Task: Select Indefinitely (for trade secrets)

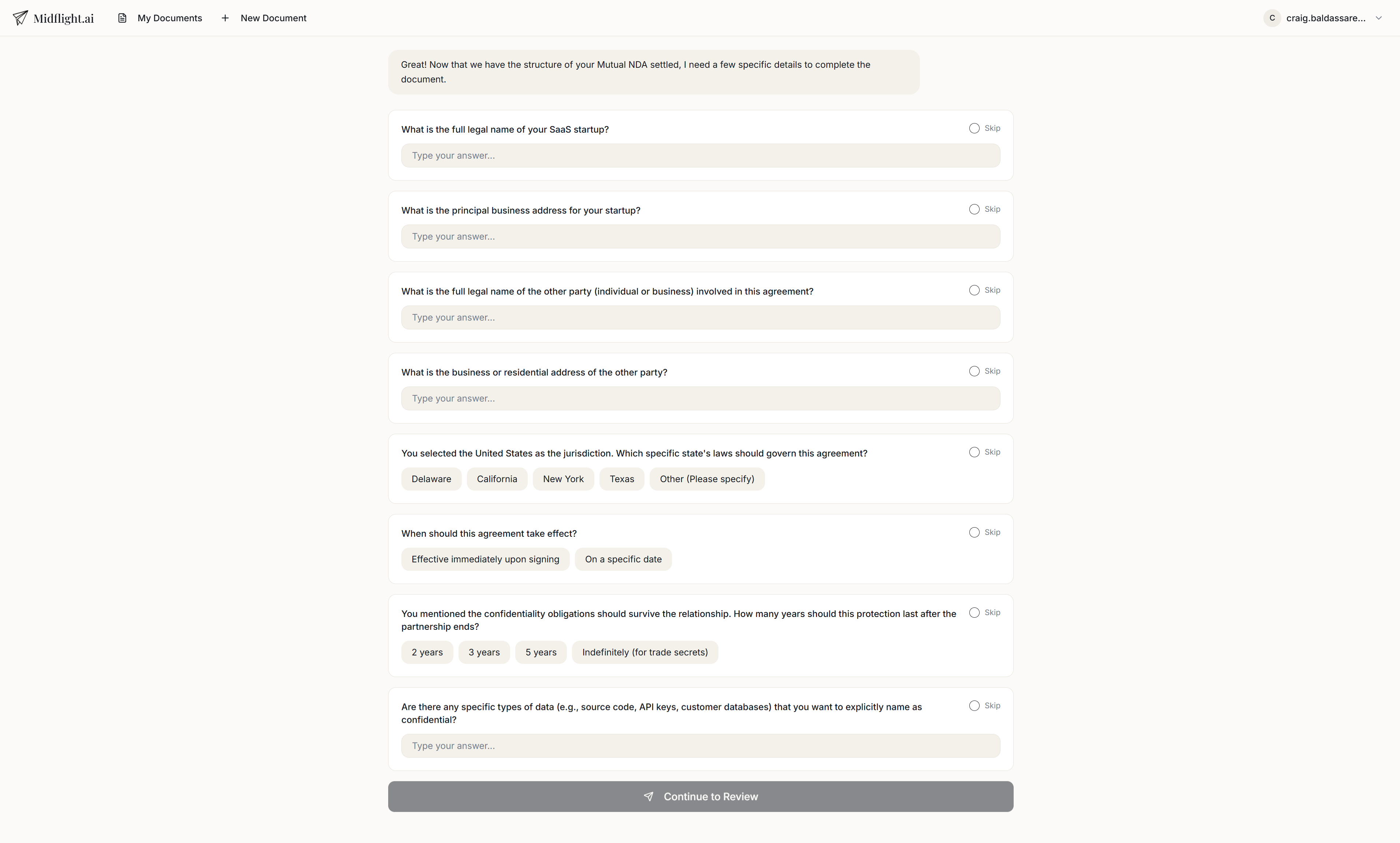Action: (x=645, y=651)
